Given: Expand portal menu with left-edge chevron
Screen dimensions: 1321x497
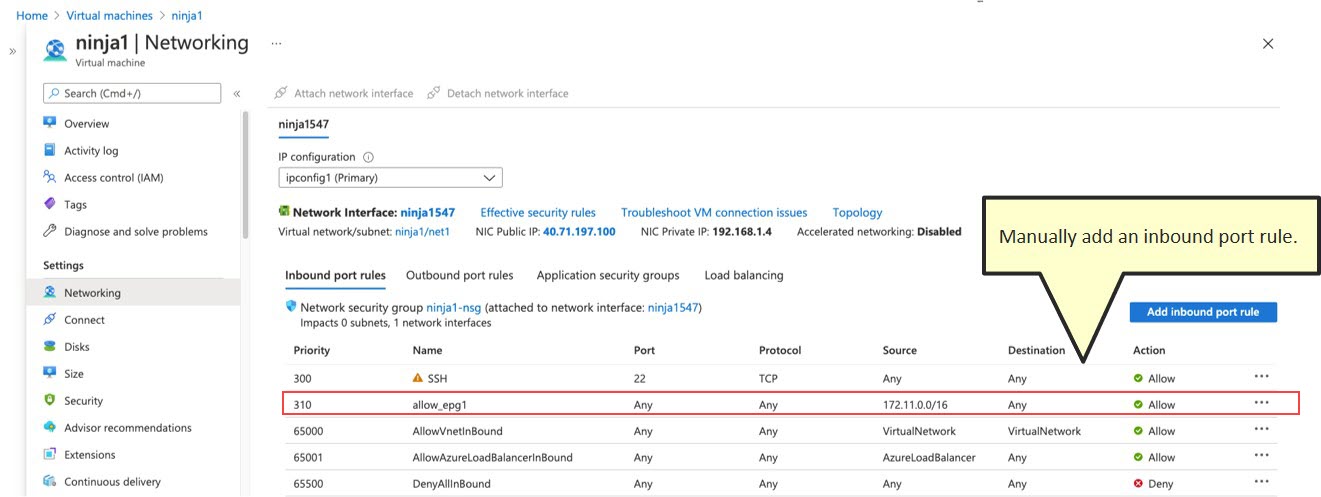Looking at the screenshot, I should (x=12, y=50).
